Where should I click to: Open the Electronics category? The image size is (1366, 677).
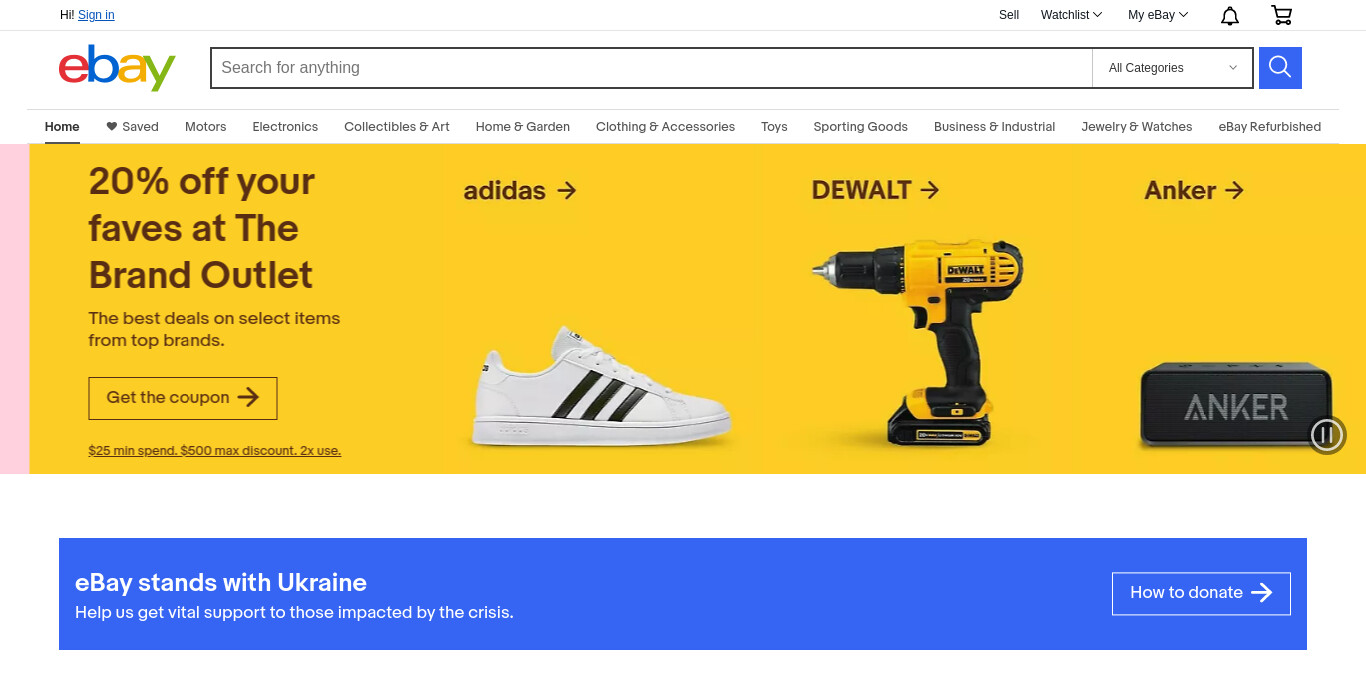[285, 127]
